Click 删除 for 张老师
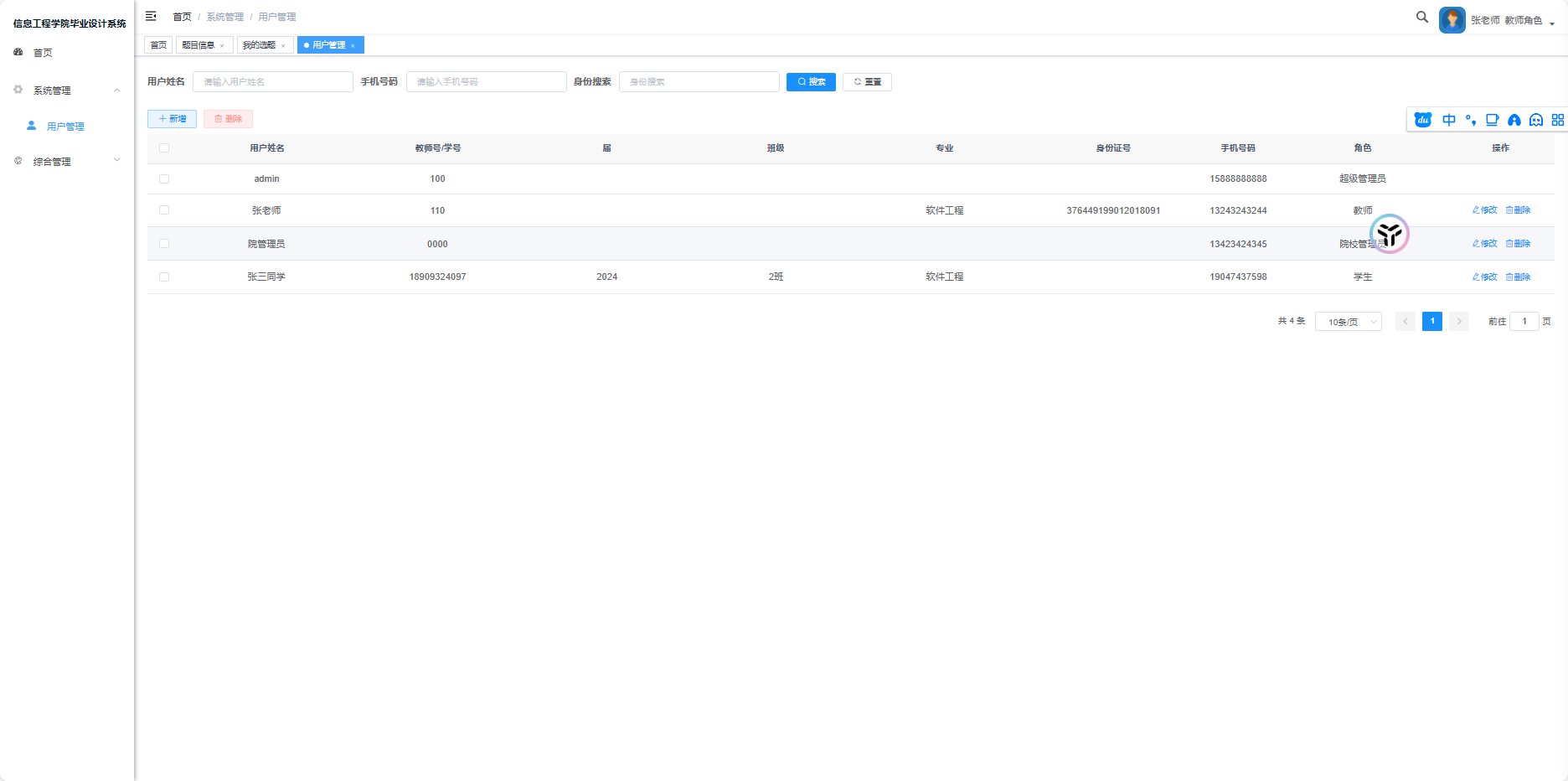1568x781 pixels. (1518, 210)
